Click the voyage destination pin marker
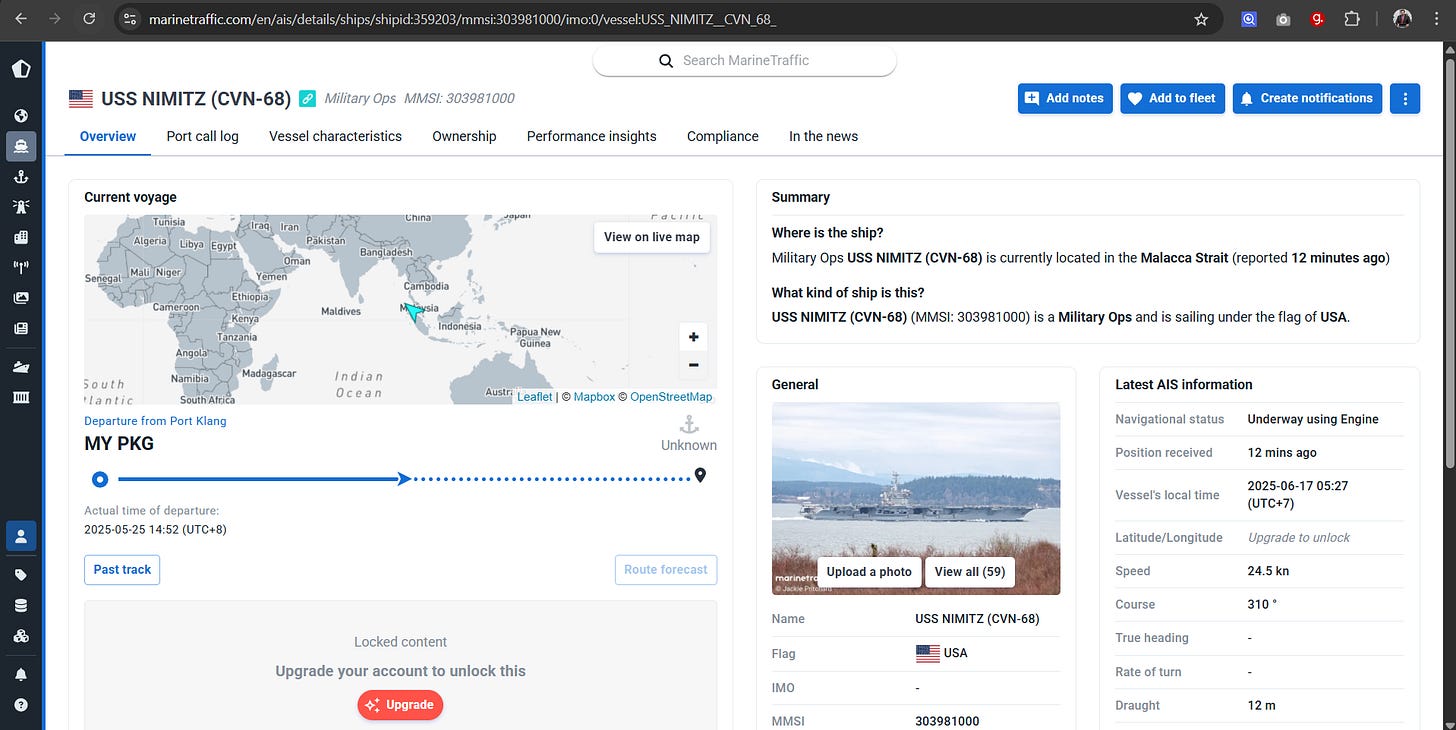This screenshot has width=1456, height=730. click(x=700, y=475)
